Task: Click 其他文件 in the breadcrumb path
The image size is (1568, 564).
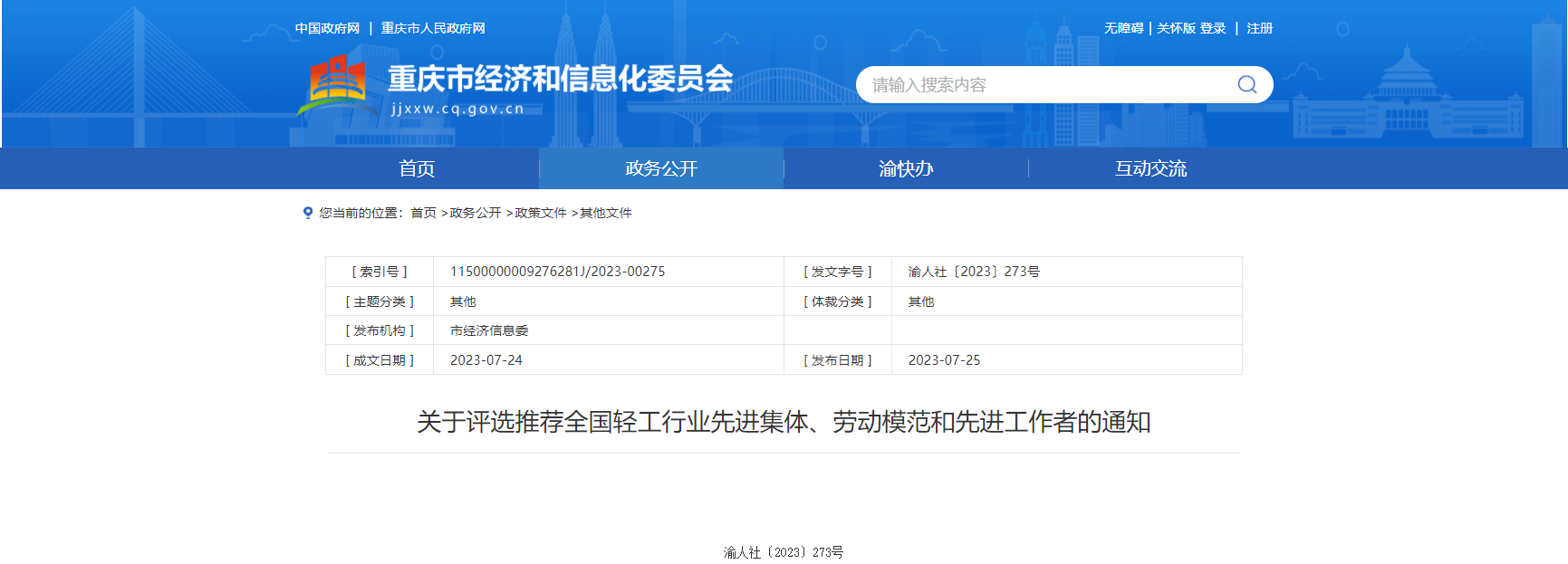Action: tap(606, 213)
